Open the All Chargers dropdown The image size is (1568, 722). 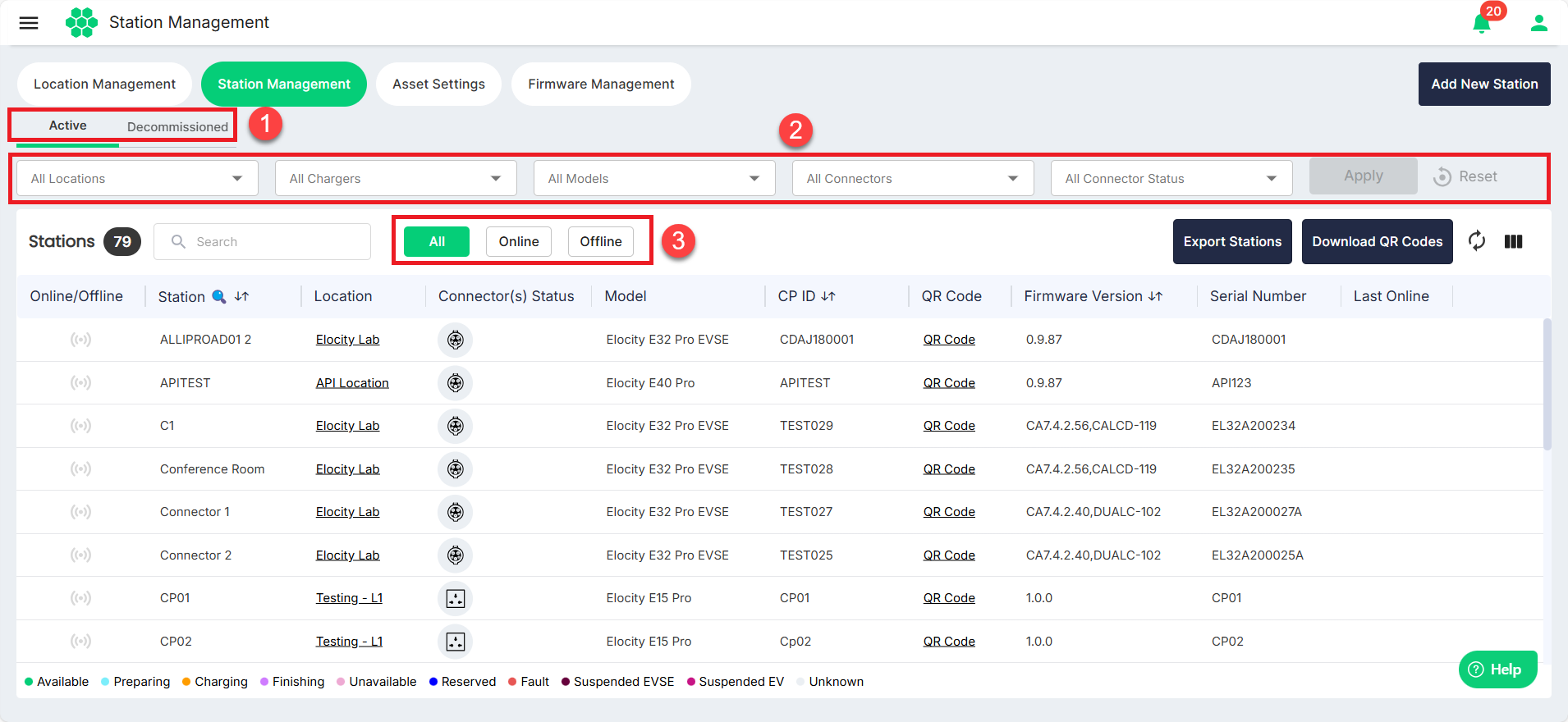(396, 178)
